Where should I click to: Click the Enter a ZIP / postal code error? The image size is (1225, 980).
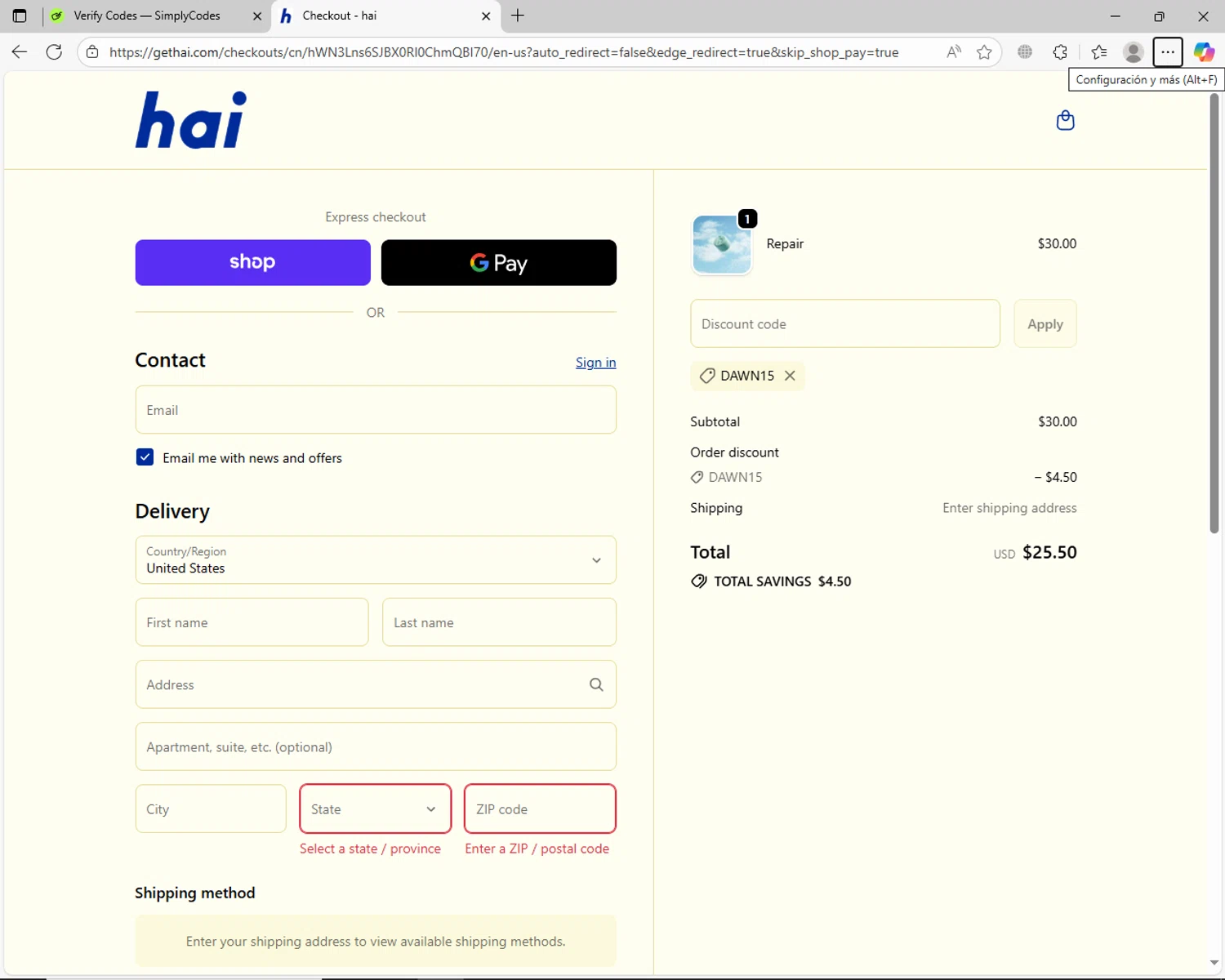pyautogui.click(x=537, y=849)
